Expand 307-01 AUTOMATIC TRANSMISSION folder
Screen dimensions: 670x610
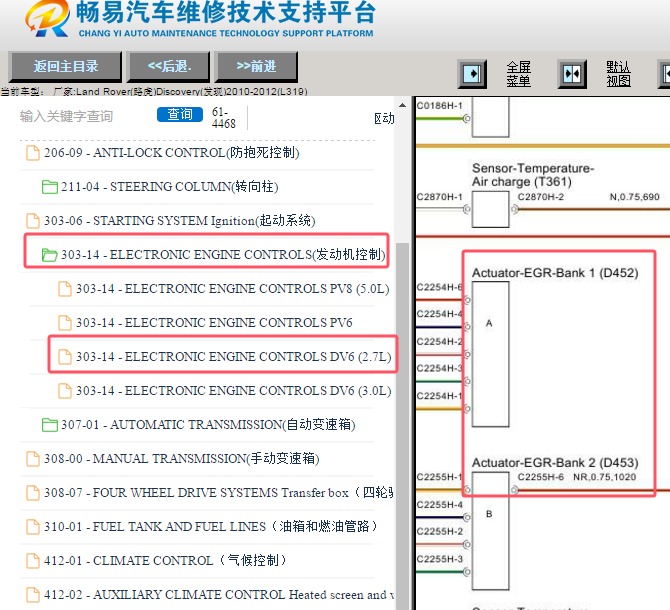click(x=208, y=425)
